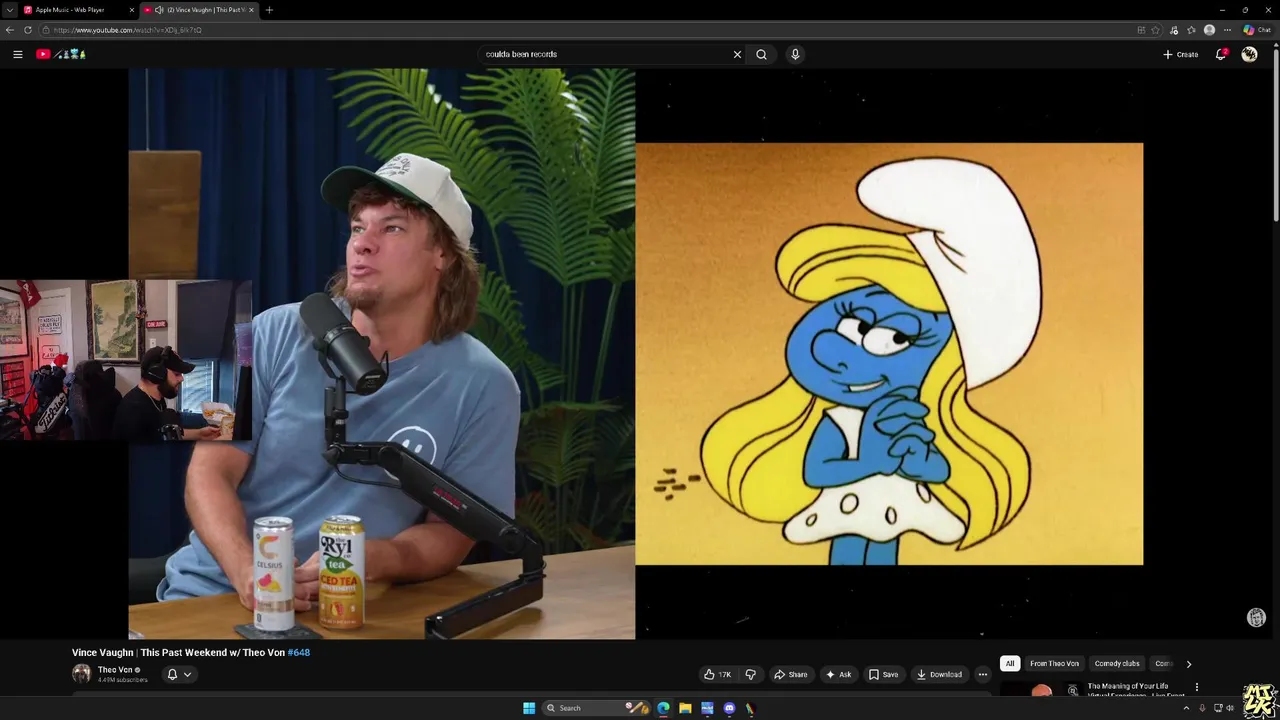This screenshot has height=720, width=1280.
Task: Open a new browser tab
Action: pyautogui.click(x=269, y=10)
